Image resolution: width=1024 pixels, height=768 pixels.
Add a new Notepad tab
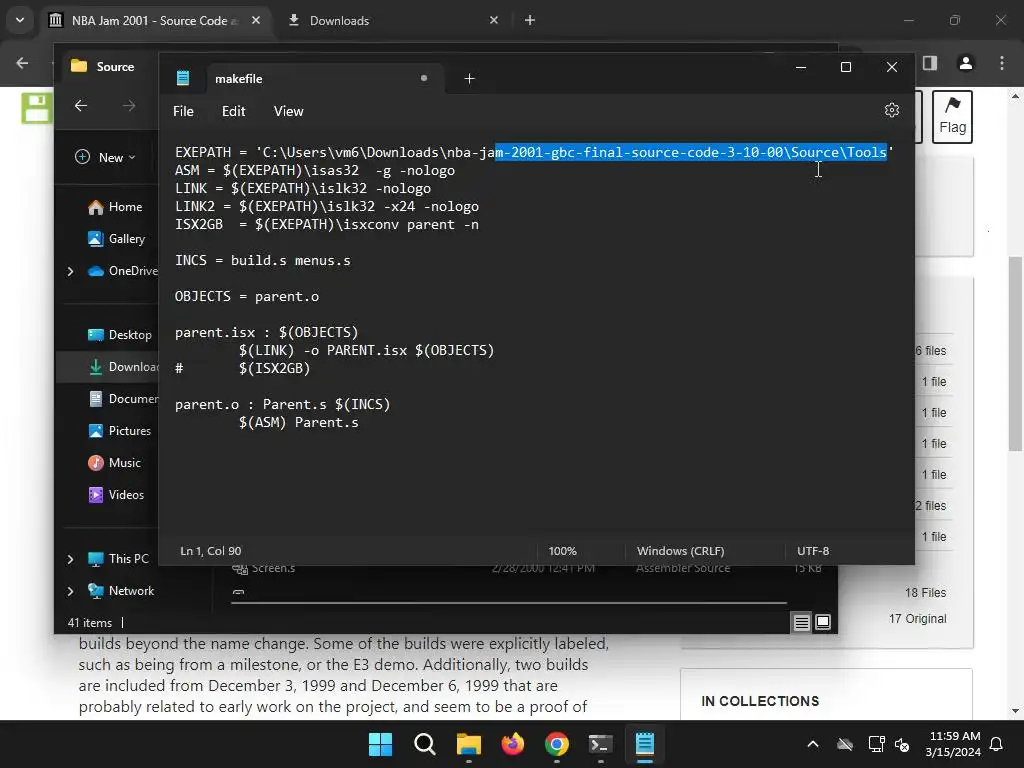(469, 78)
